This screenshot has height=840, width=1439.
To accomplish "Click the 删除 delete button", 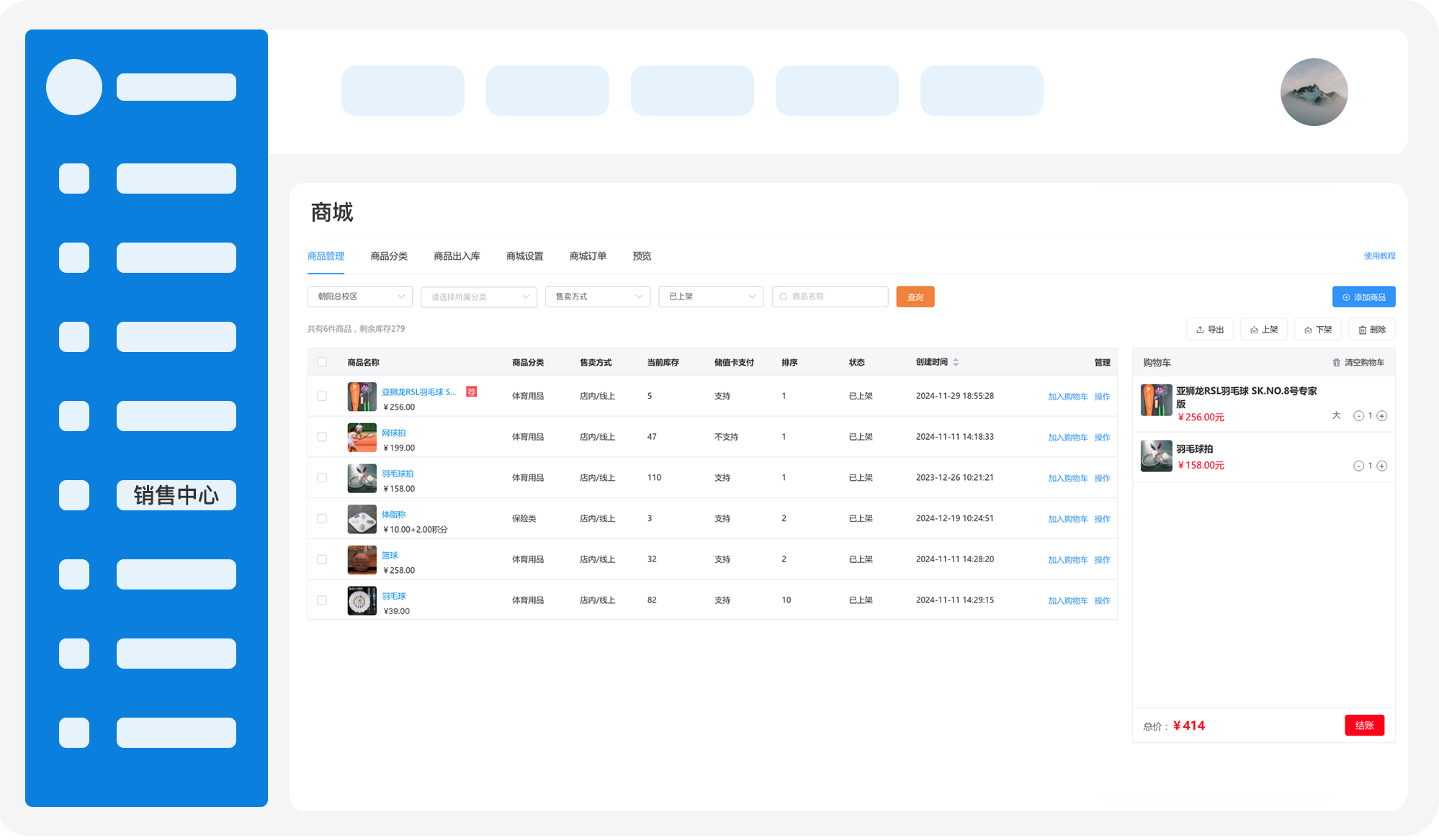I will point(1372,330).
